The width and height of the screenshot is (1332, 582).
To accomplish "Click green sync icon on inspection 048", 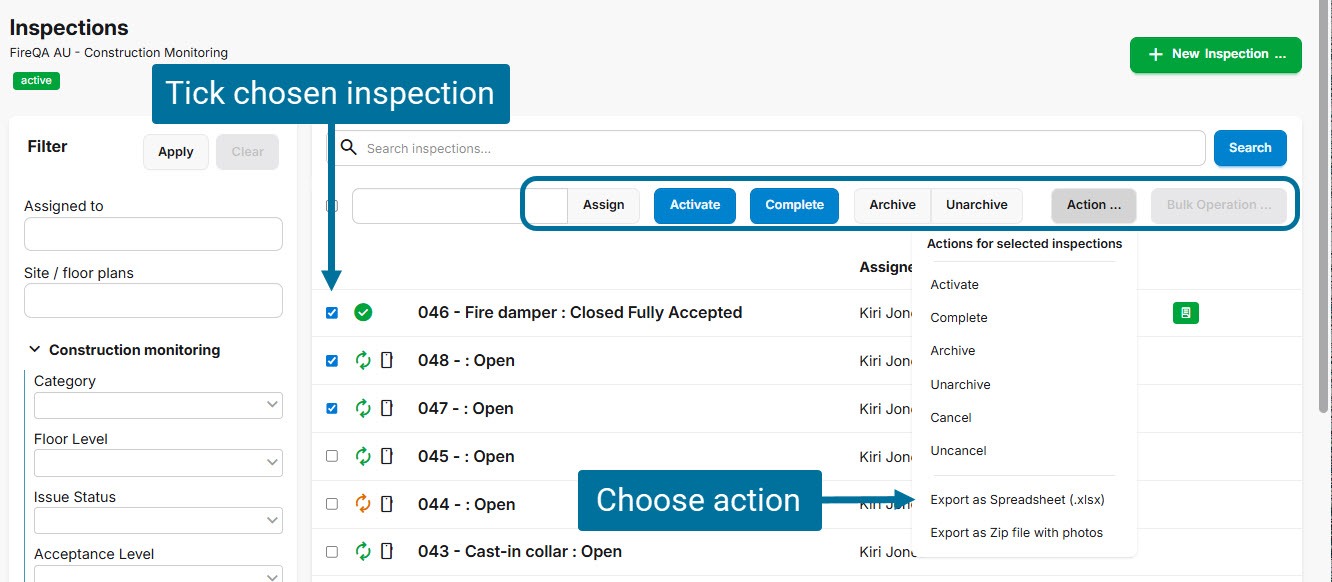I will point(363,361).
